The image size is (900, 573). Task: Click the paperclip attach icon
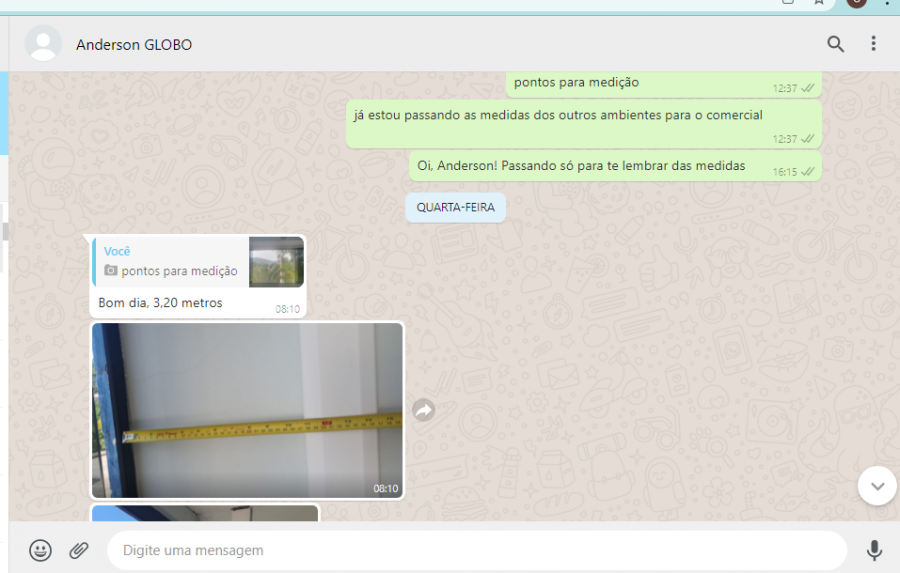(x=79, y=550)
